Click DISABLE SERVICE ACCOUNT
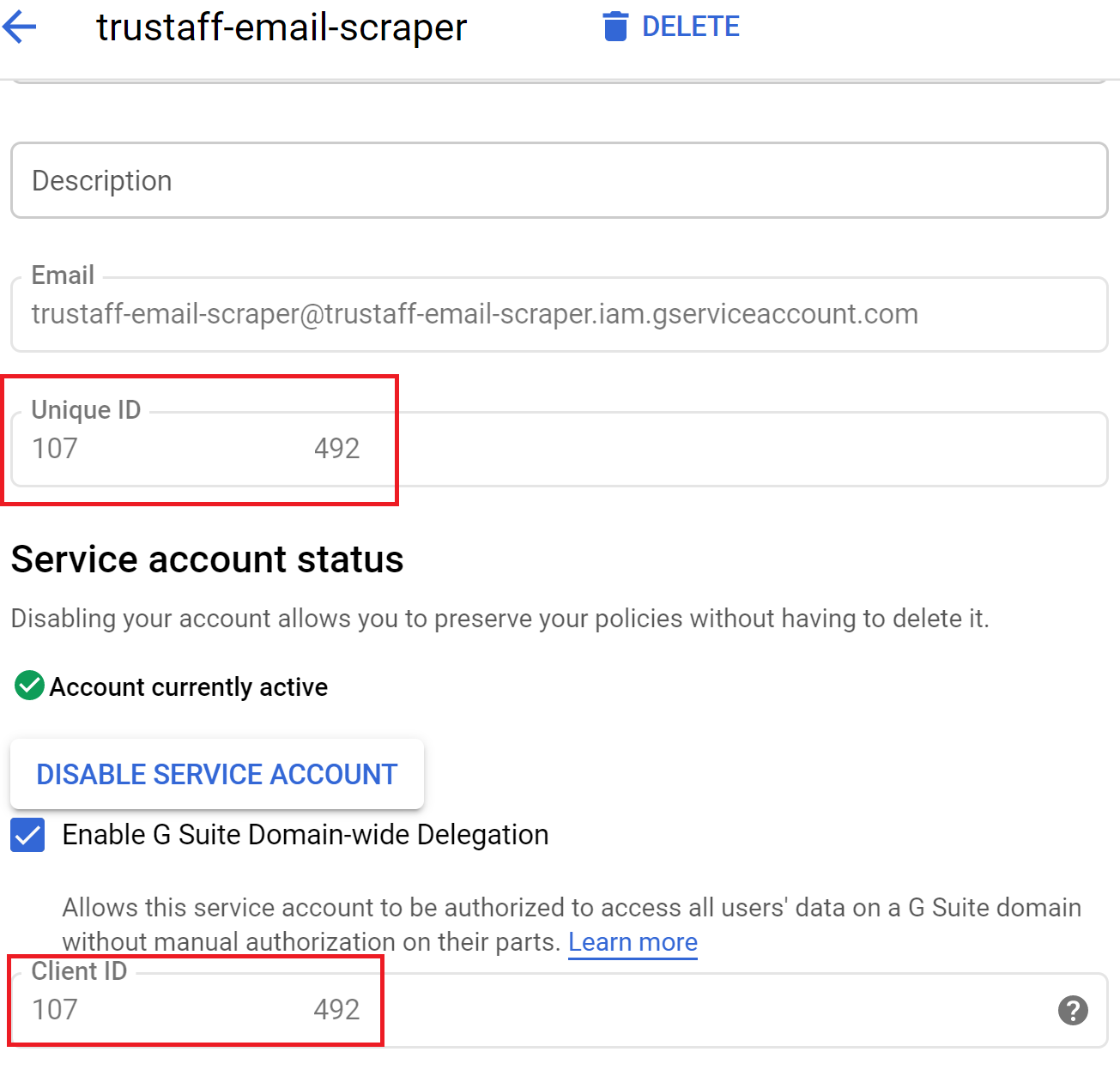Viewport: 1120px width, 1082px height. tap(216, 774)
